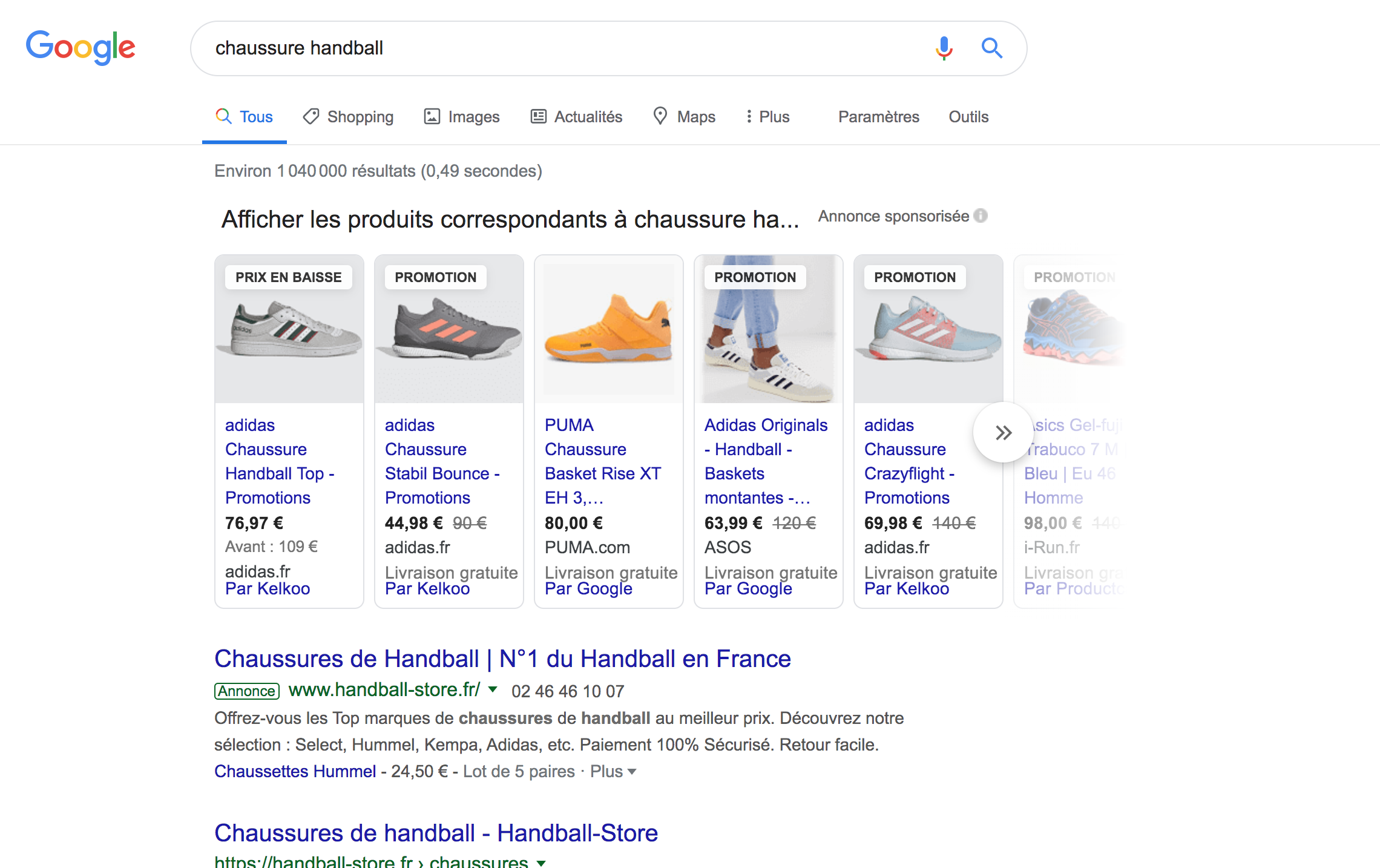Open the Images tab
This screenshot has width=1380, height=868.
click(462, 117)
